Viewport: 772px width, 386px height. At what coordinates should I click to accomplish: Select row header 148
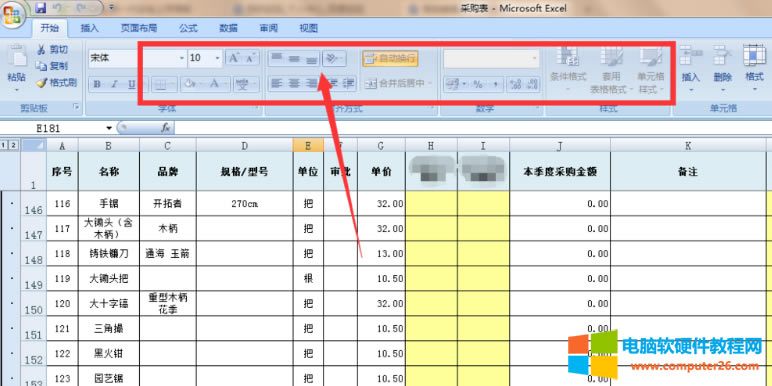33,254
